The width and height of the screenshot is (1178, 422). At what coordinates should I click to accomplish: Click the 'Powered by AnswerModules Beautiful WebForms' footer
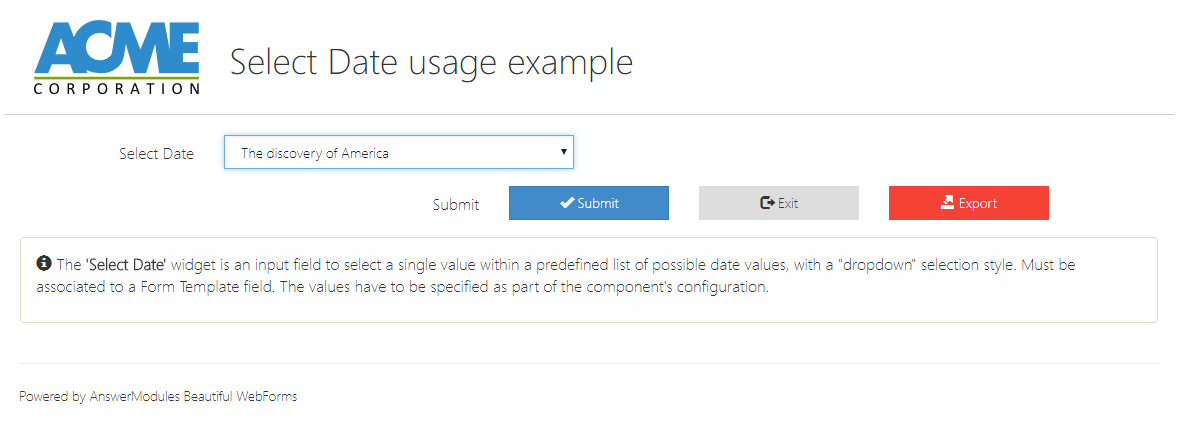pos(158,396)
